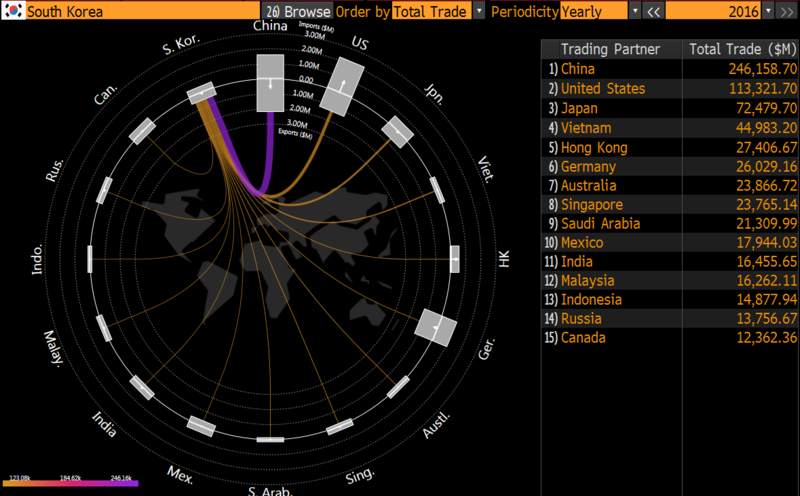The image size is (800, 496).
Task: Click the US label on the chart
Action: click(359, 43)
